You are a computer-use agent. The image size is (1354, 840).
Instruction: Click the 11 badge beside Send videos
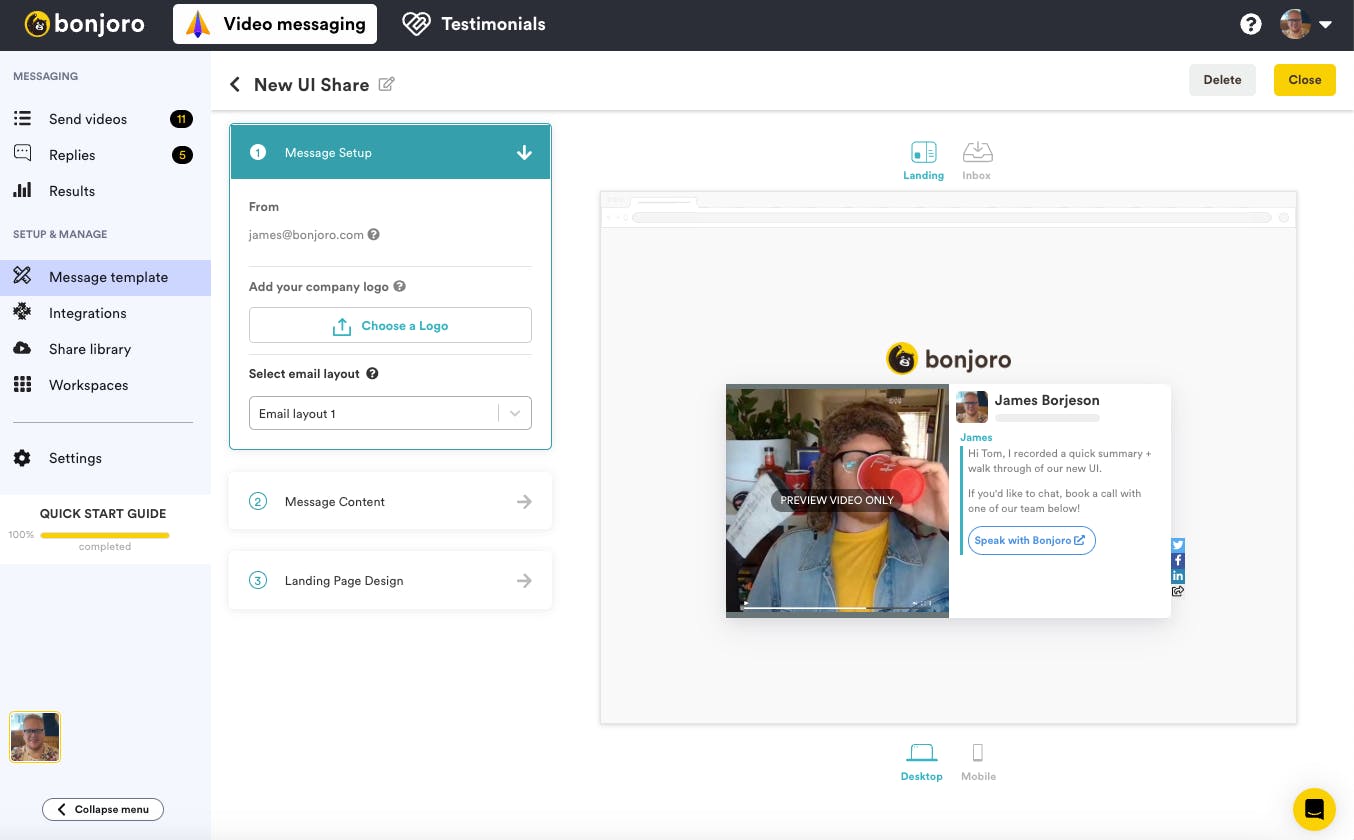click(181, 119)
